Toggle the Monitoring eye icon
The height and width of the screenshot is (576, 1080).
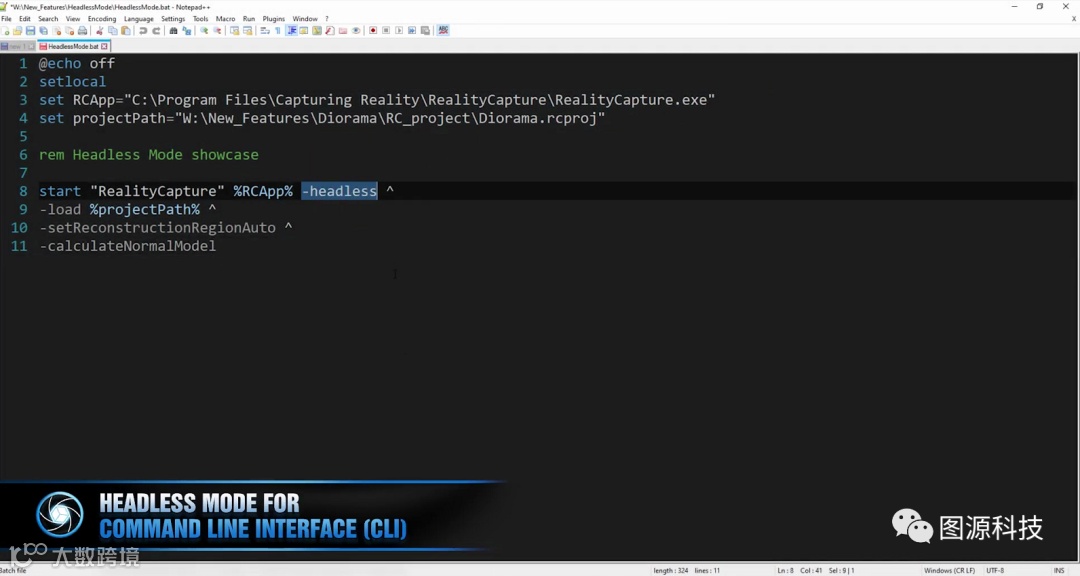[x=356, y=30]
